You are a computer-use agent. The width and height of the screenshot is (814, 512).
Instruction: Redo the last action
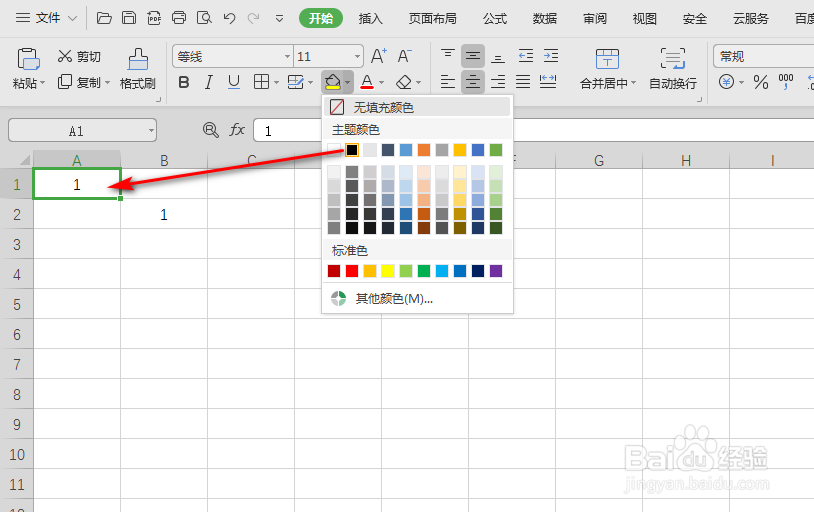253,19
